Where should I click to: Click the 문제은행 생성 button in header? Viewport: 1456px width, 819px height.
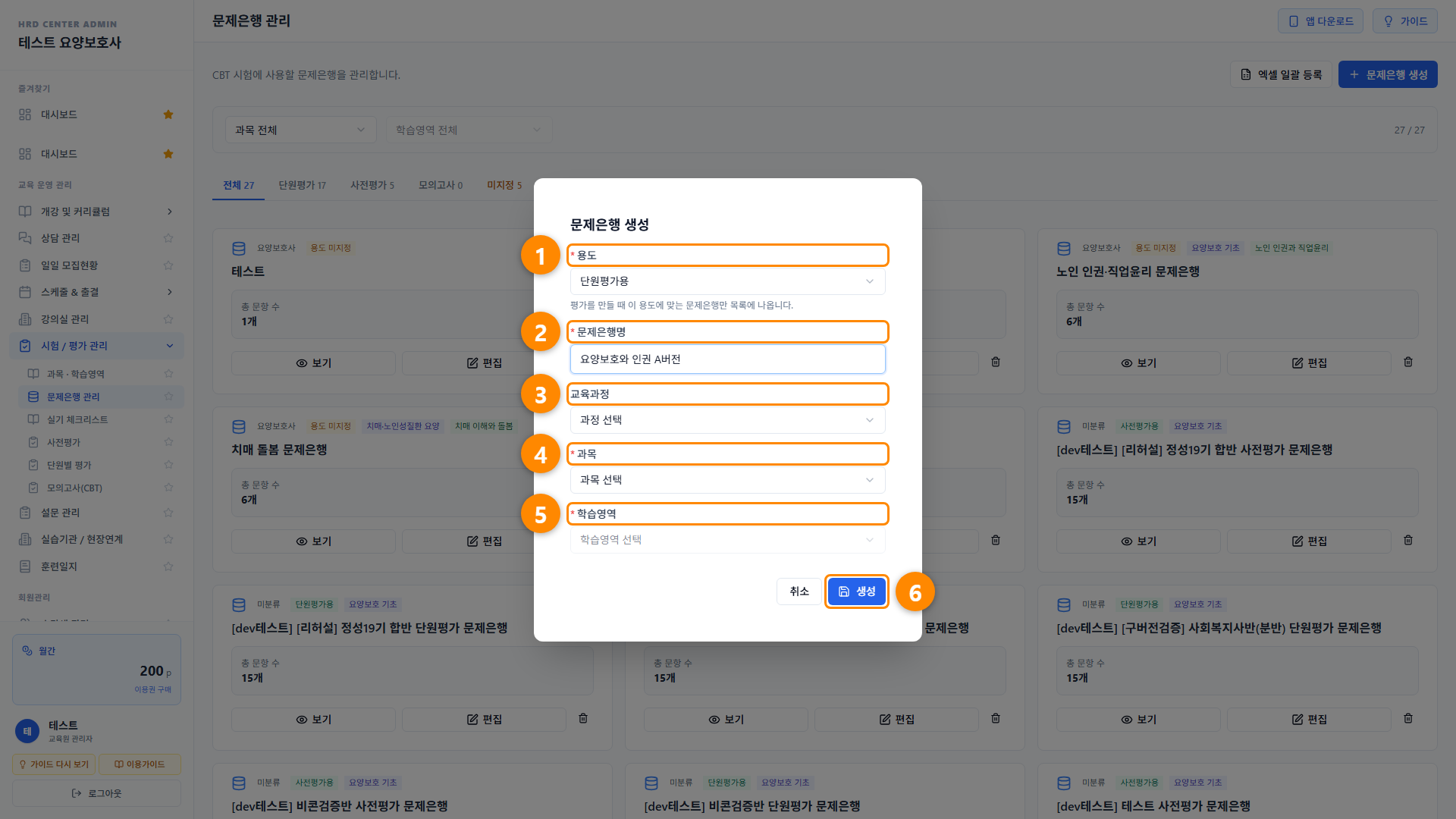(x=1388, y=74)
